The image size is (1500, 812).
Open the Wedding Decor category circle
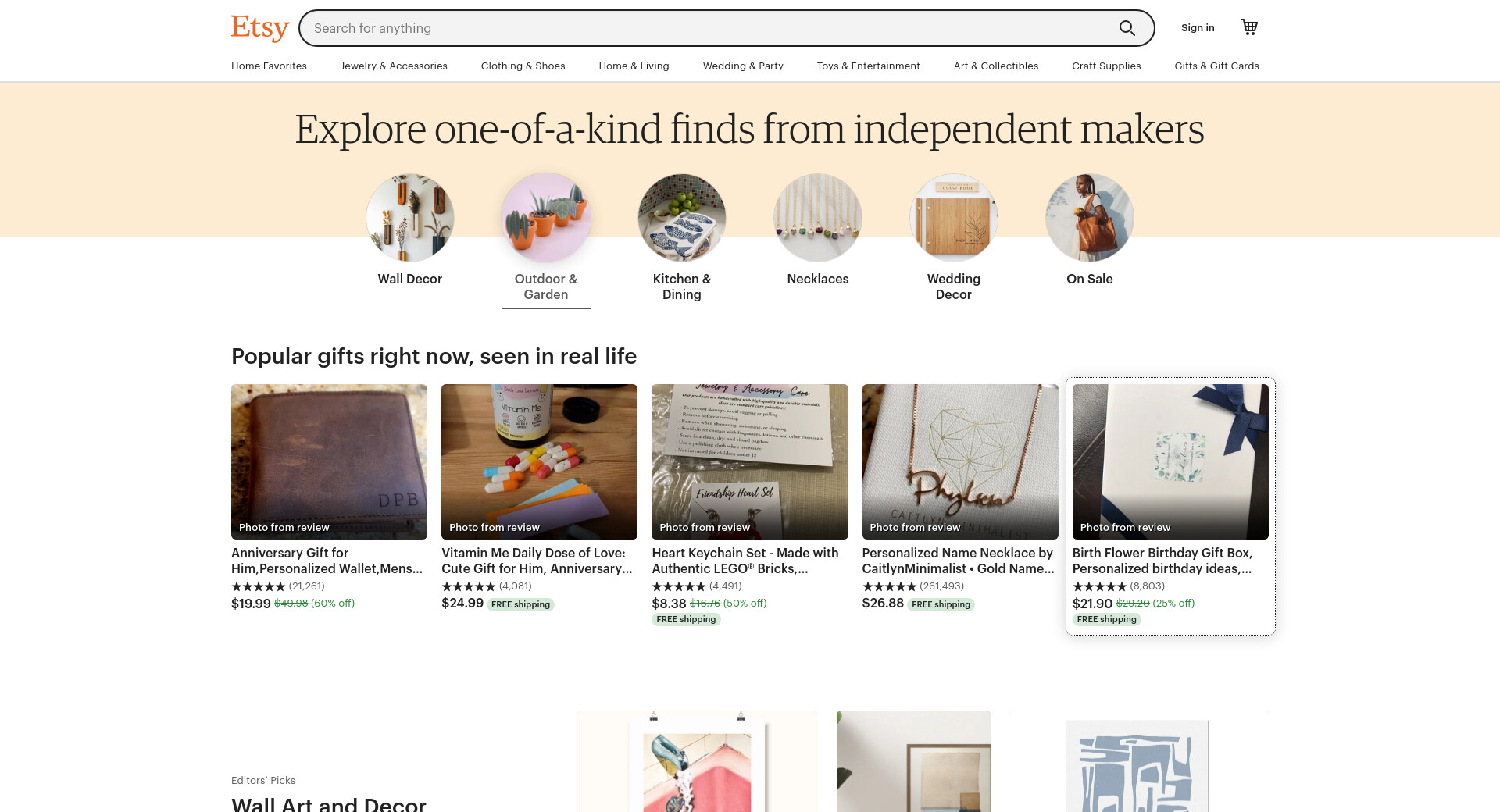[x=954, y=218]
